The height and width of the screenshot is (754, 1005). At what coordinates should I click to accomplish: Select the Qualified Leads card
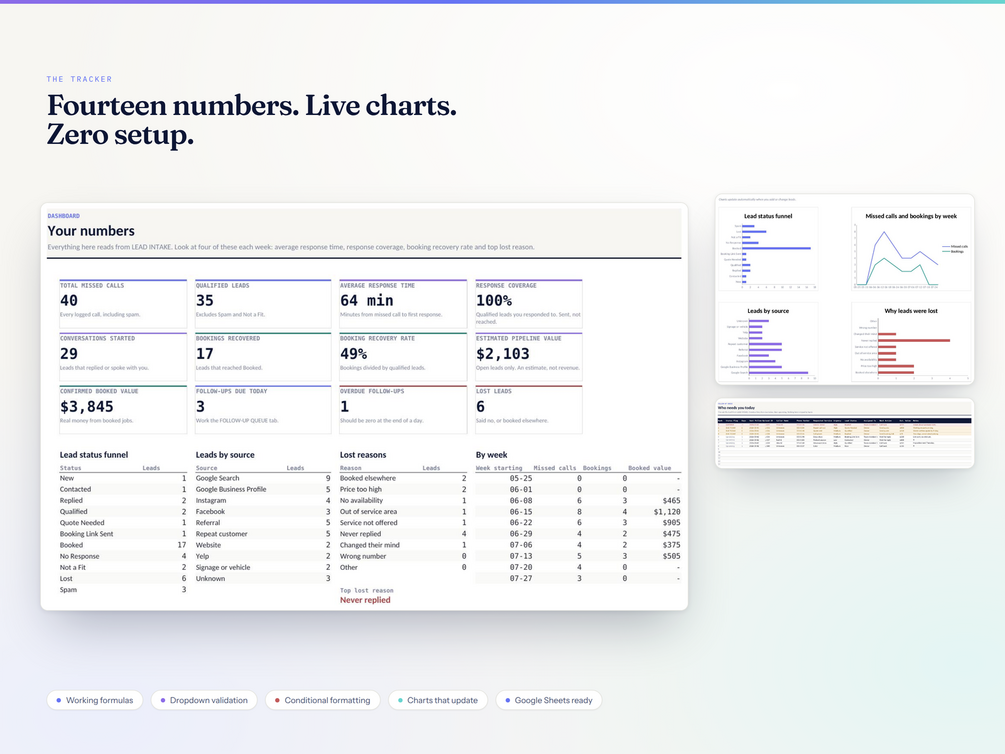263,303
